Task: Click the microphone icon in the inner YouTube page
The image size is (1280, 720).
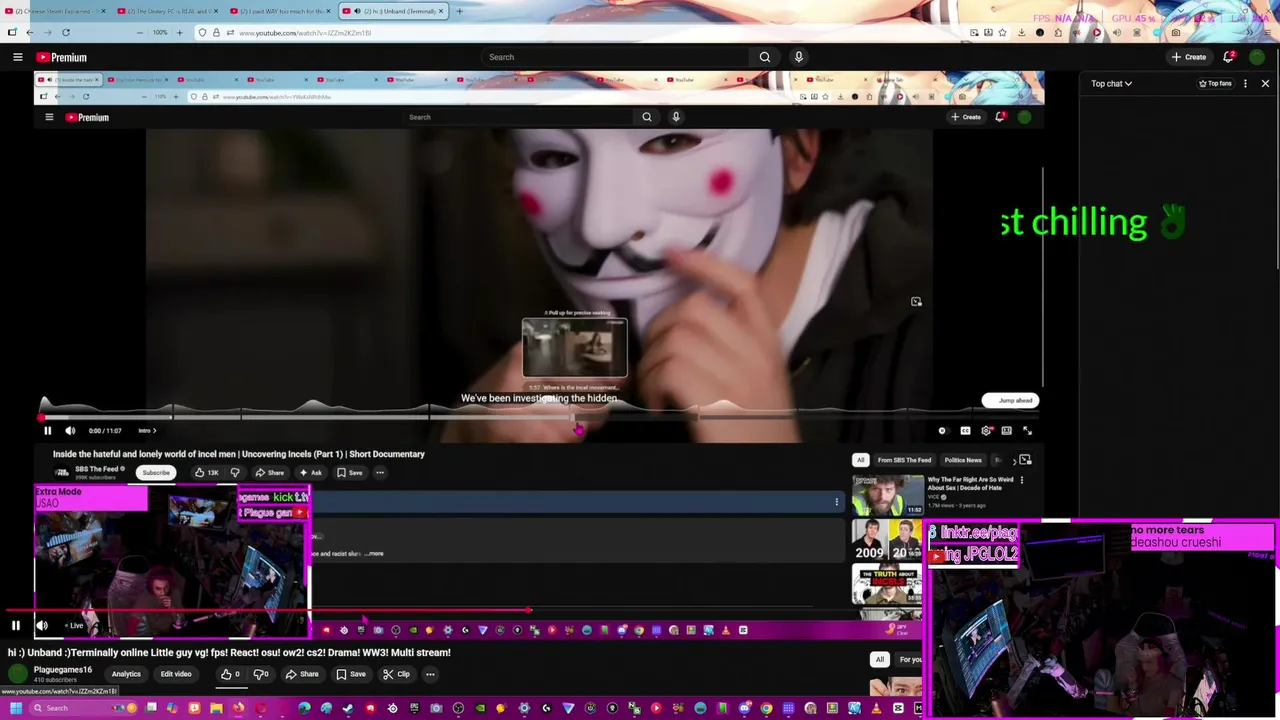Action: point(676,117)
